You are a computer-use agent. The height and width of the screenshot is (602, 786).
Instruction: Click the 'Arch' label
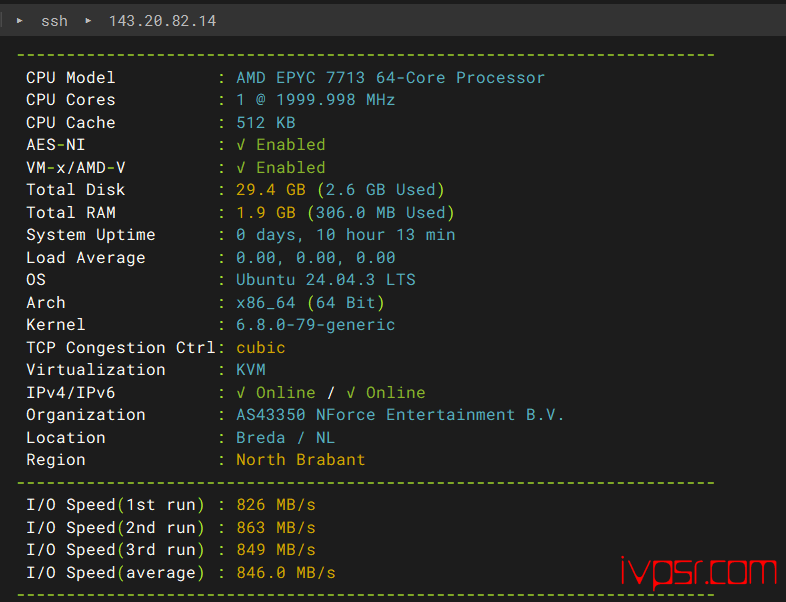click(46, 303)
